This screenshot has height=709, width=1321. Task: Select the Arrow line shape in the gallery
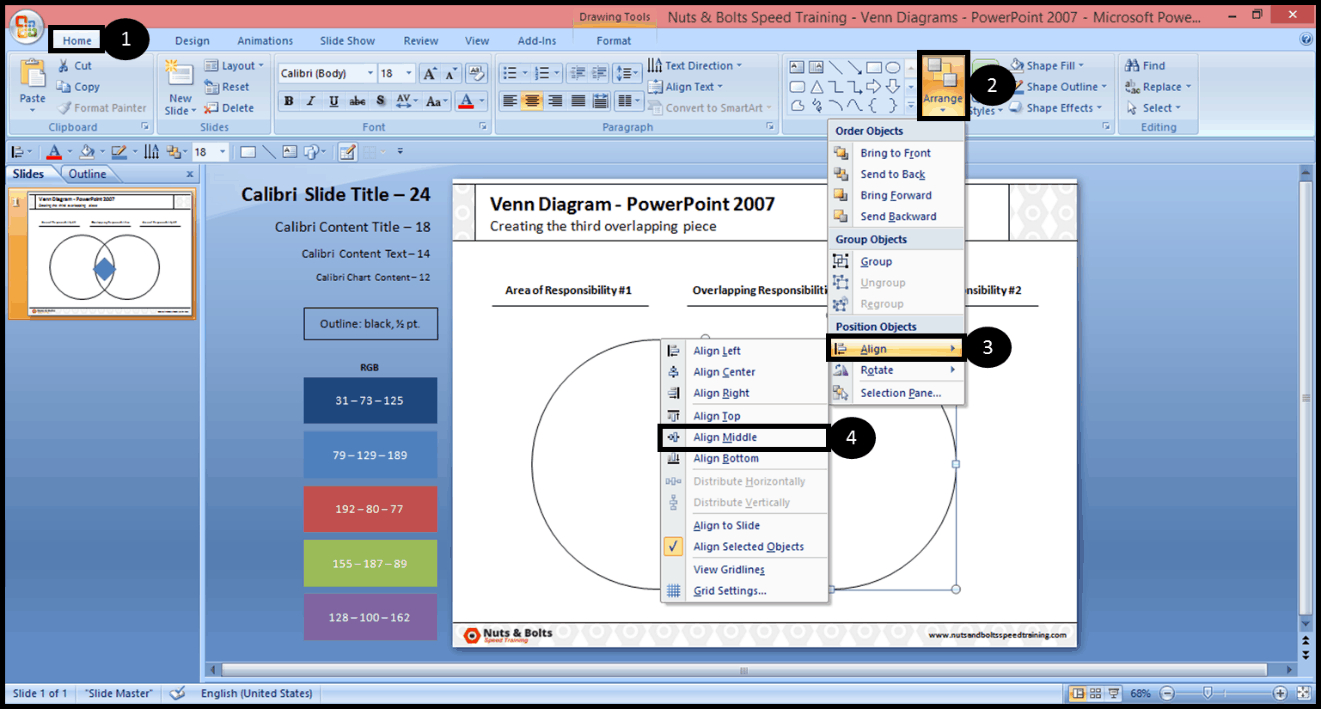coord(855,67)
